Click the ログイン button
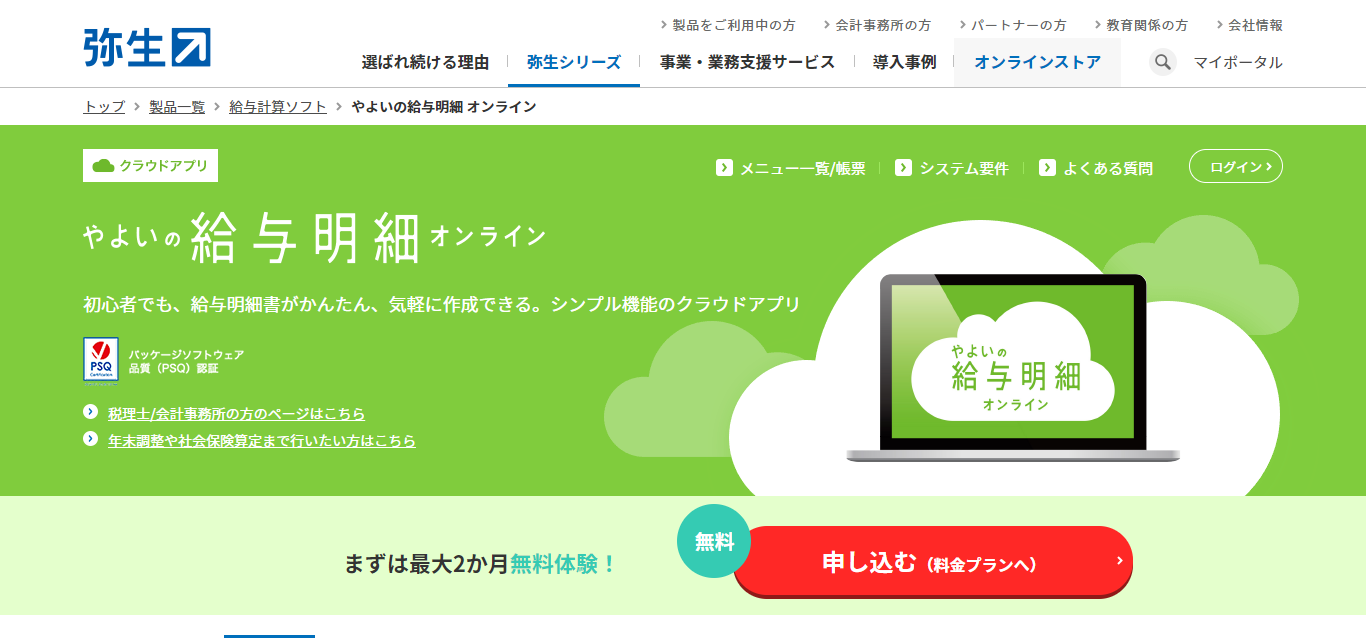 (1236, 167)
